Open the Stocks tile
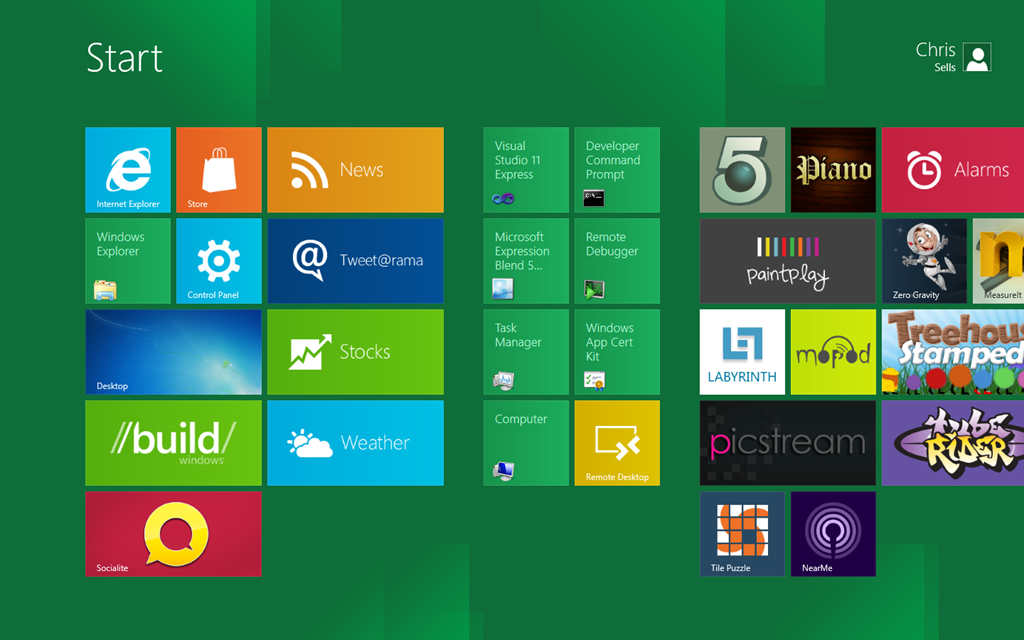Viewport: 1024px width, 640px height. [x=355, y=352]
